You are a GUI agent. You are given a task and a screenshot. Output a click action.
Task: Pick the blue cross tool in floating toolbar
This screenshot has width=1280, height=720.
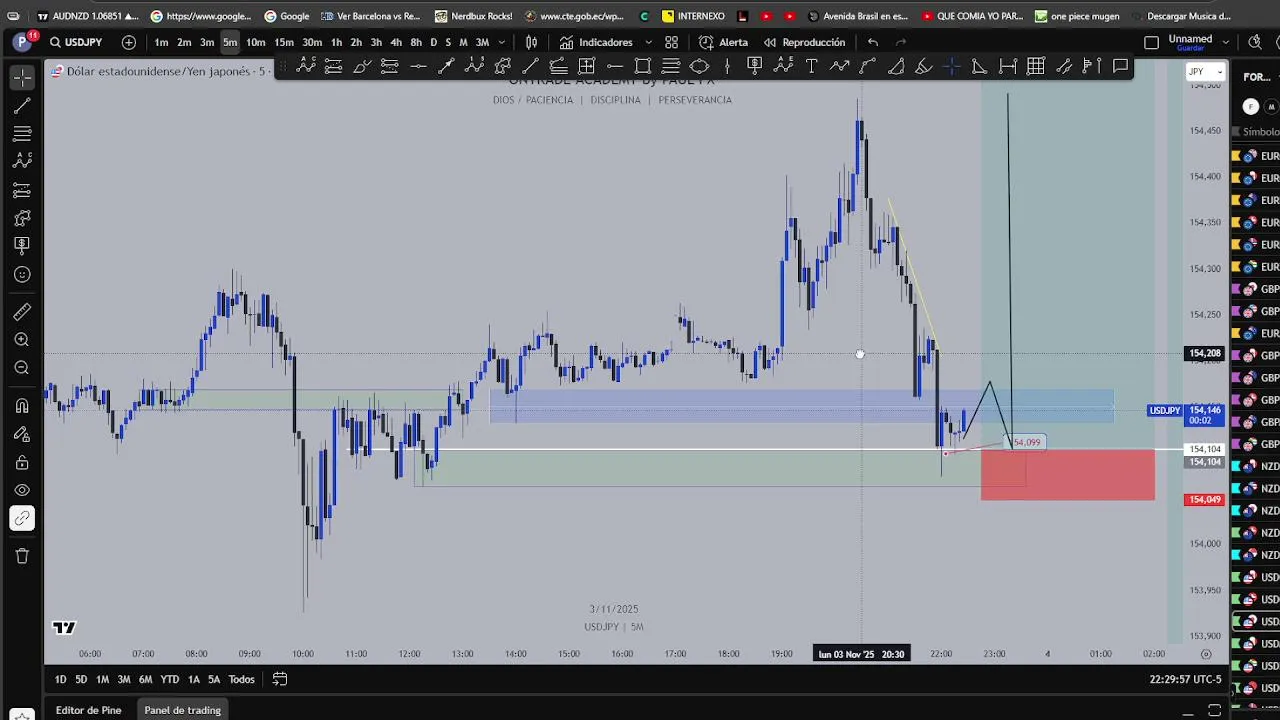(951, 66)
